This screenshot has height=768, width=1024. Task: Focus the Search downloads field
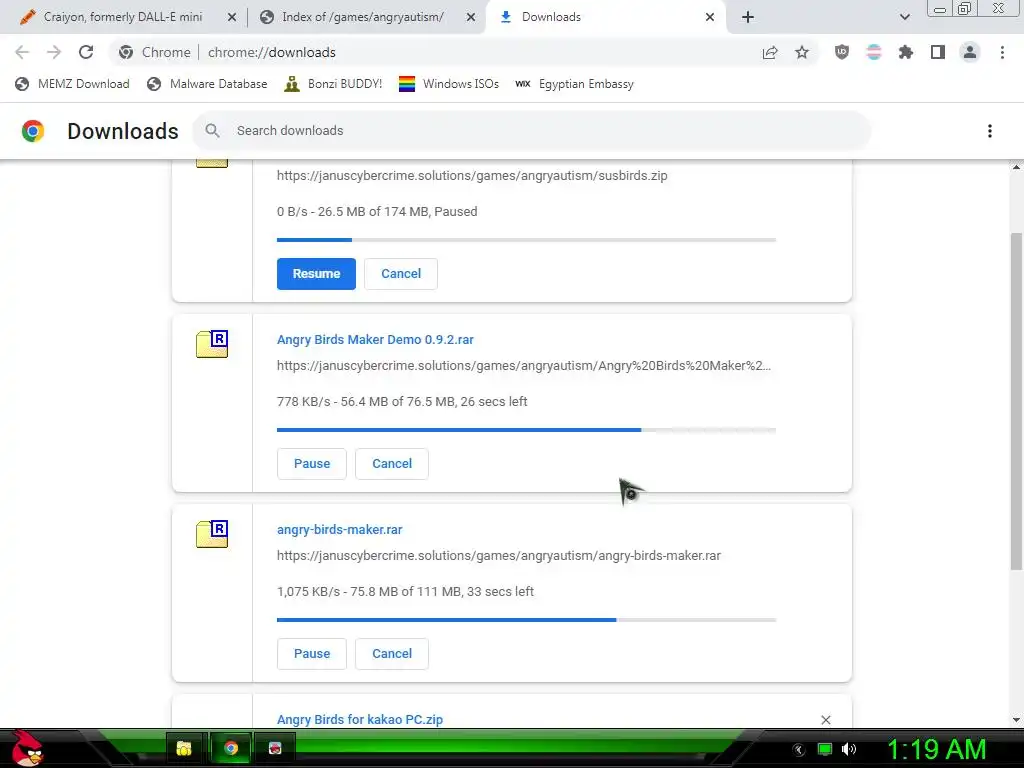tap(531, 131)
